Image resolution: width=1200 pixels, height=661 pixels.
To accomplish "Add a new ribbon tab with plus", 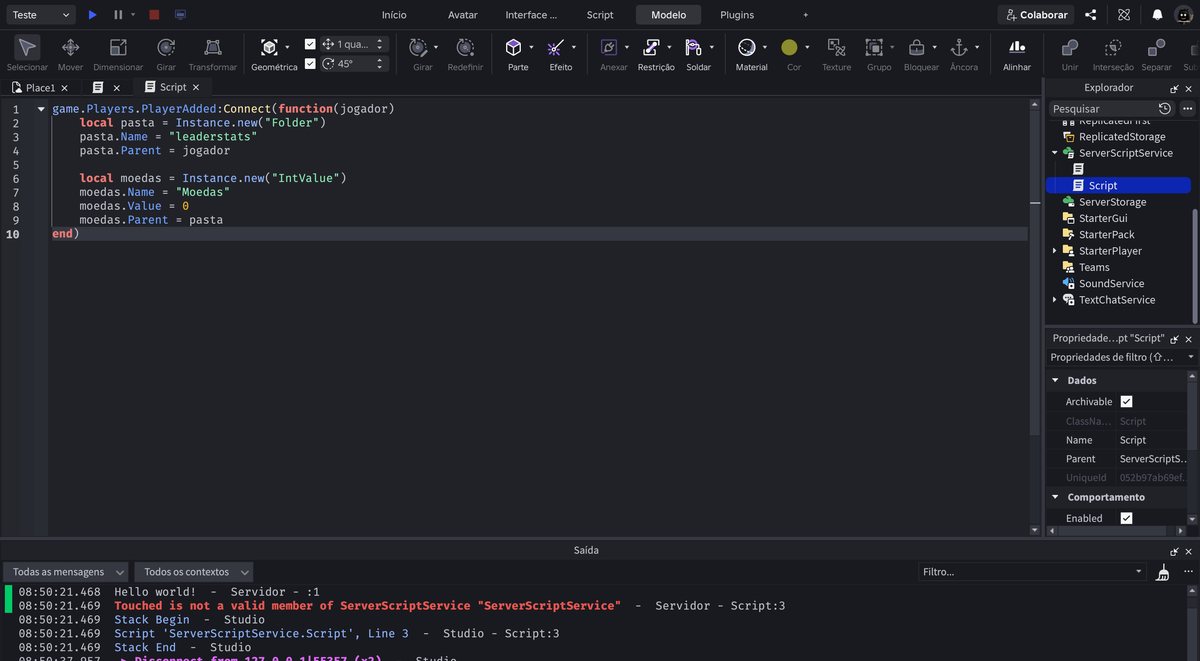I will pyautogui.click(x=806, y=15).
